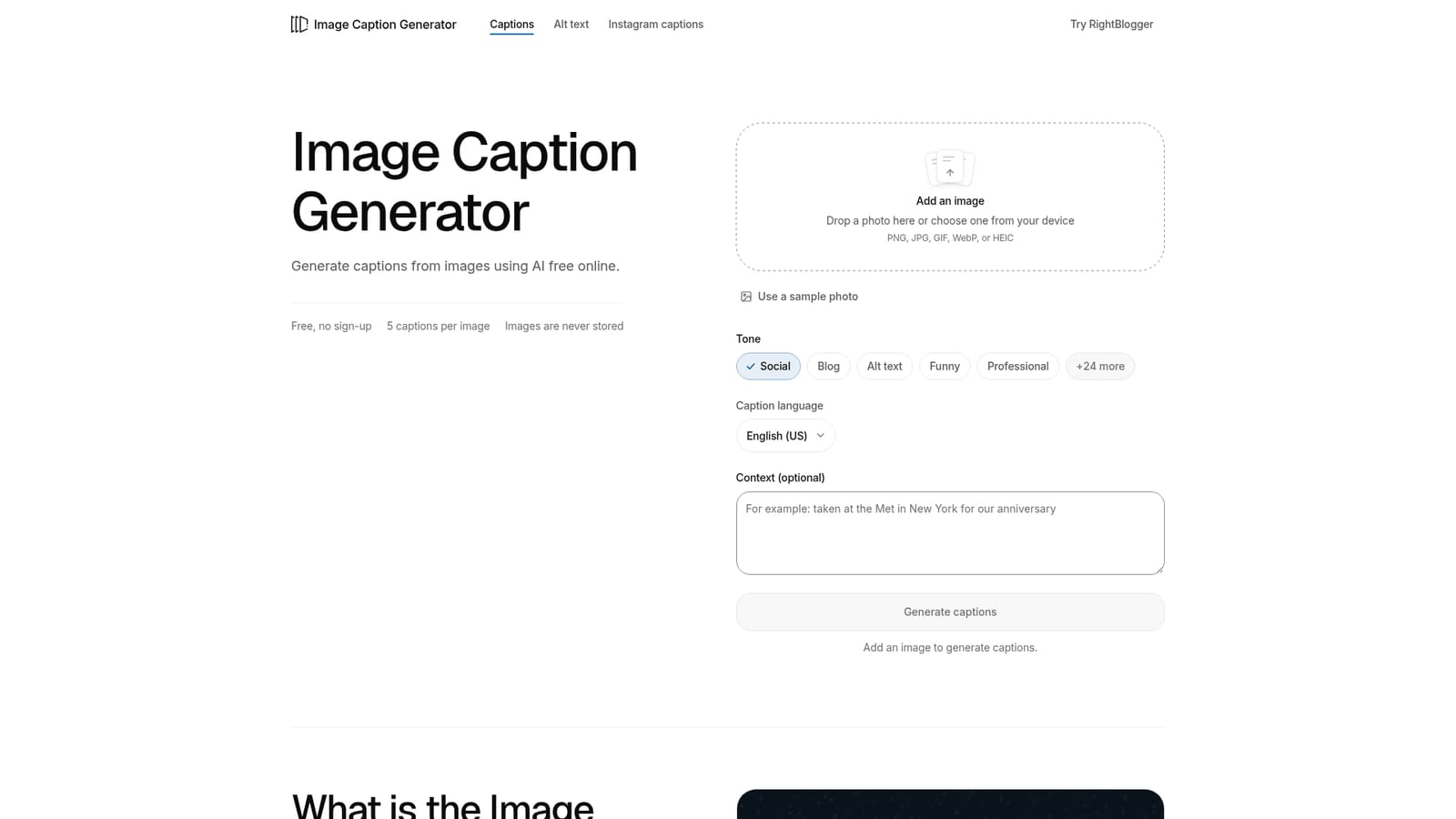Open the English (US) language dropdown
The height and width of the screenshot is (819, 1456).
tap(785, 436)
